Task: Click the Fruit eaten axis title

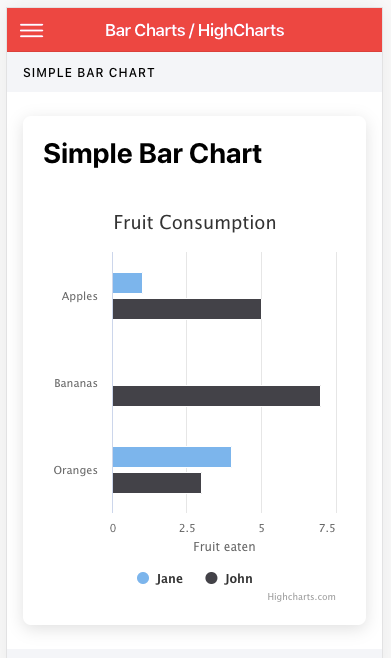Action: point(224,547)
